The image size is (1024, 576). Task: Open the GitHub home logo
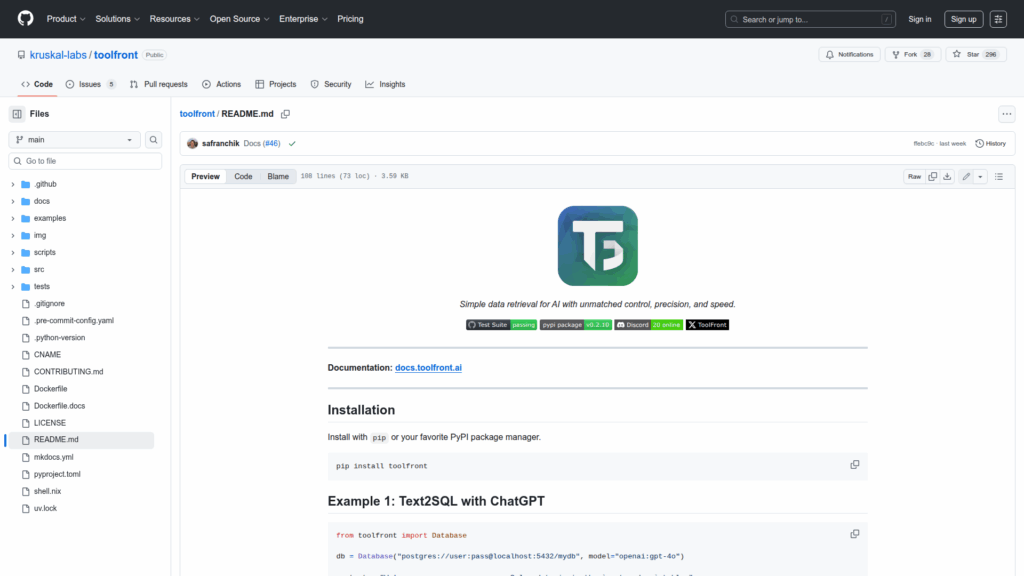[25, 18]
